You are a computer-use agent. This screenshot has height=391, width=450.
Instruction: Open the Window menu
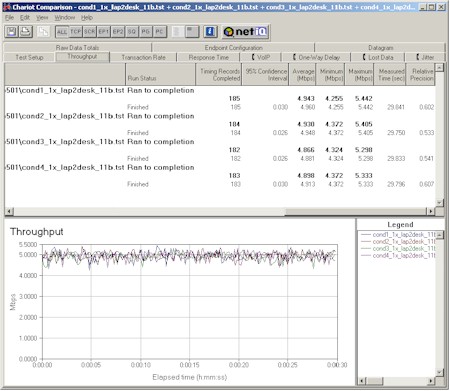(65, 18)
